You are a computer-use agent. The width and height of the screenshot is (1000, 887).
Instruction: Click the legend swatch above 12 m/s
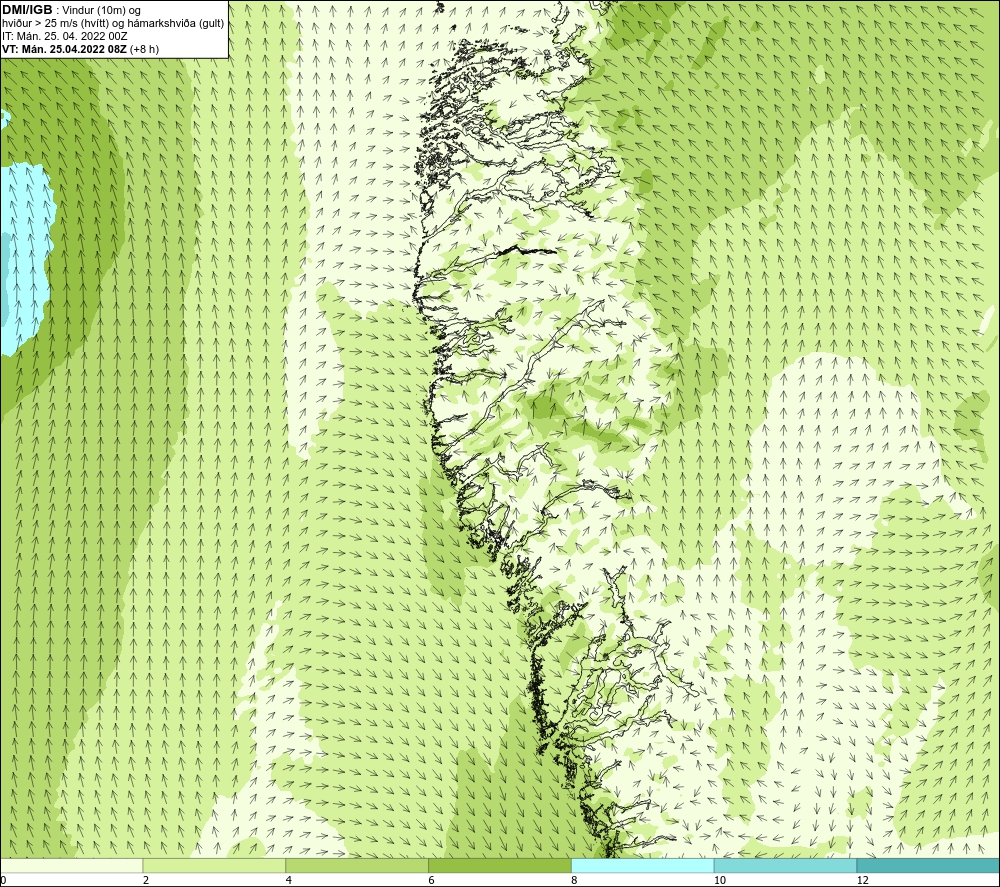tap(928, 865)
